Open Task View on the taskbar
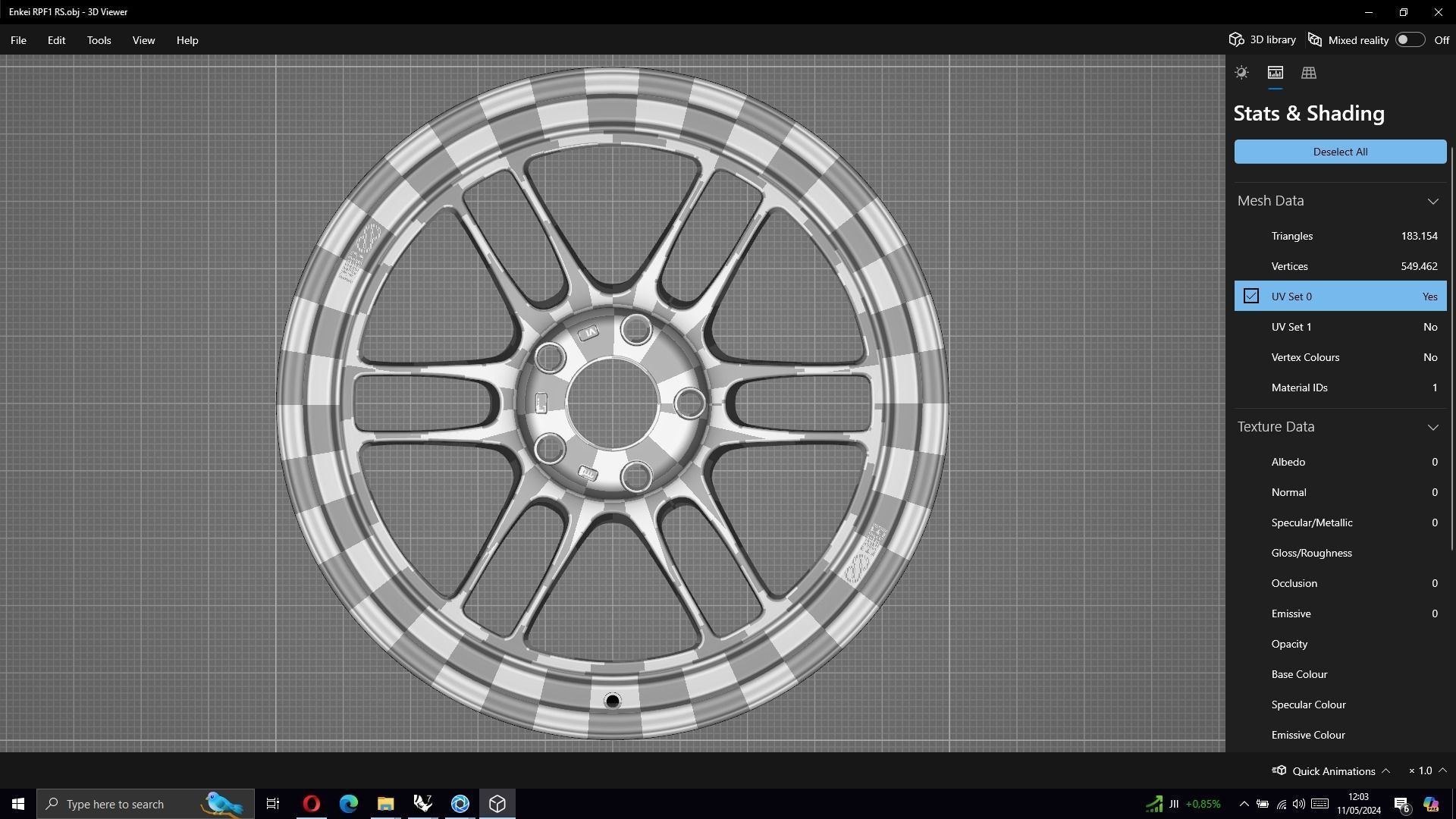This screenshot has width=1456, height=819. pyautogui.click(x=273, y=804)
